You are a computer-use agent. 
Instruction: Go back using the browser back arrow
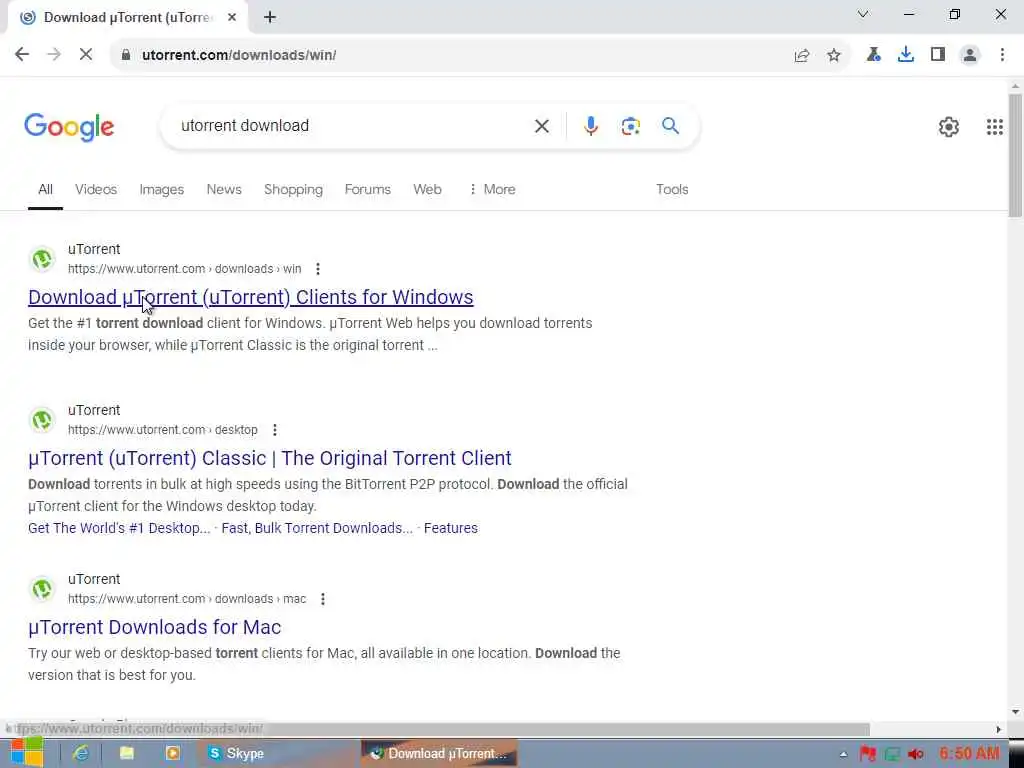[x=22, y=54]
